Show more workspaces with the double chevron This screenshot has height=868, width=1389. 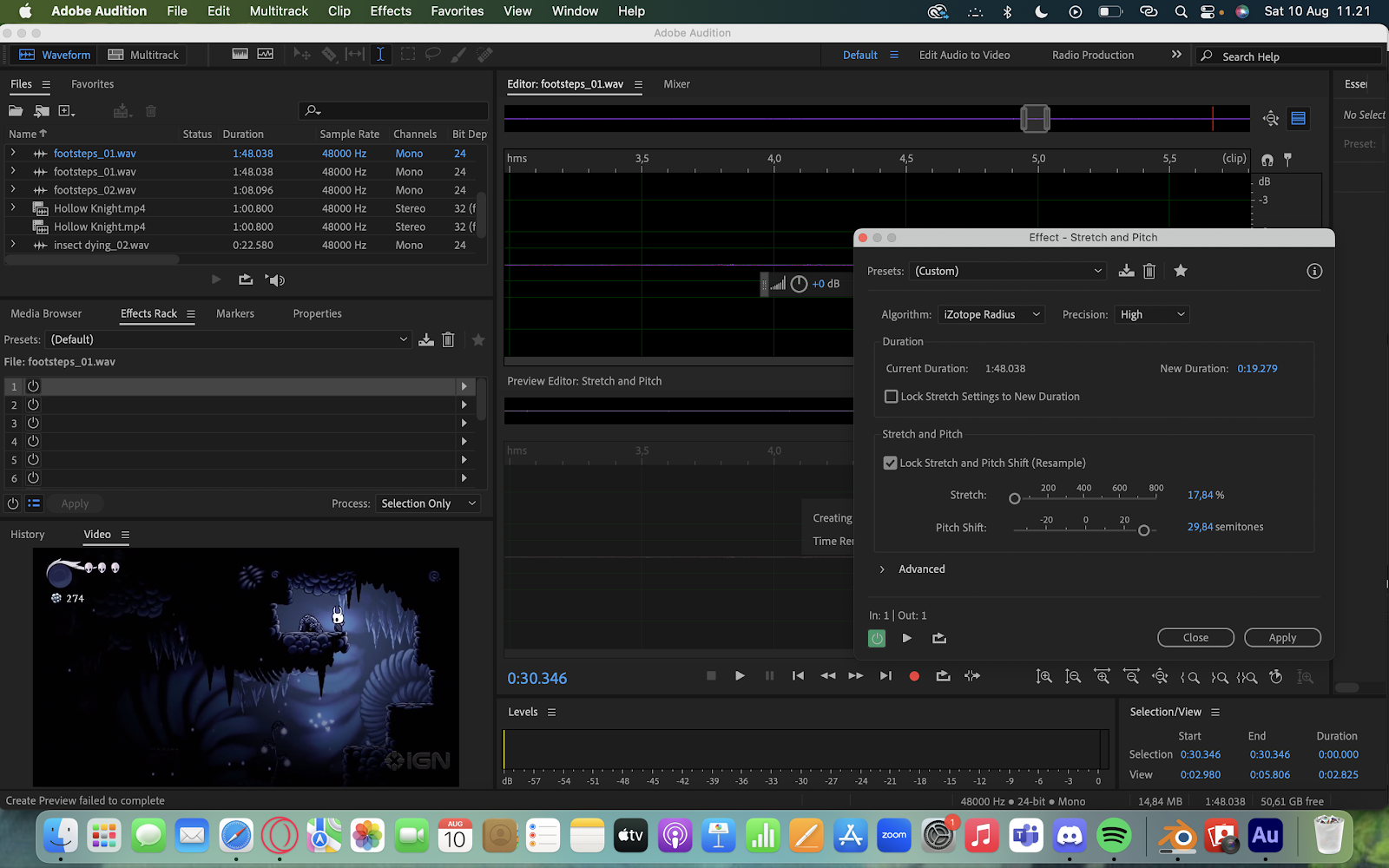tap(1176, 54)
